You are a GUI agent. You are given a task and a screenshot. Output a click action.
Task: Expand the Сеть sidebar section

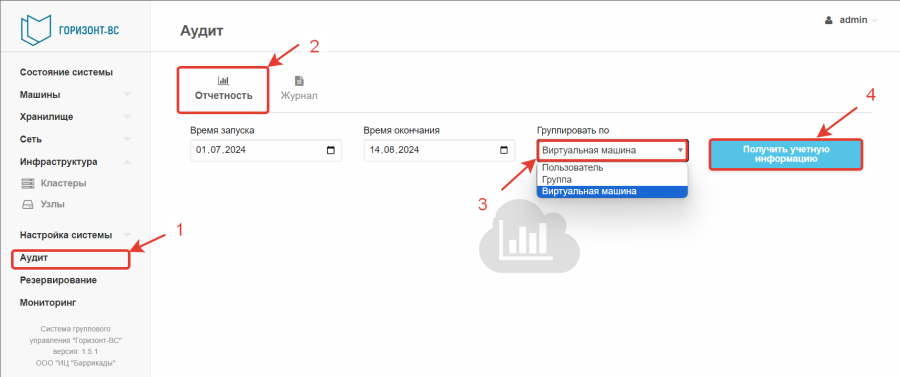pyautogui.click(x=127, y=139)
